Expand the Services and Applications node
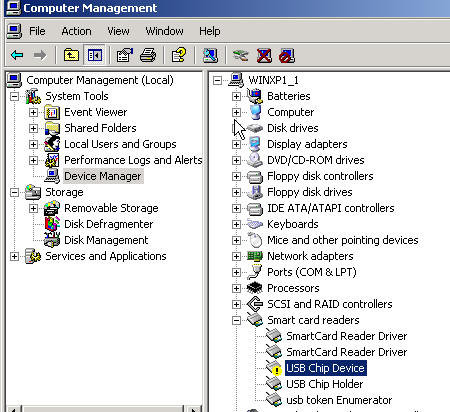 (14, 256)
